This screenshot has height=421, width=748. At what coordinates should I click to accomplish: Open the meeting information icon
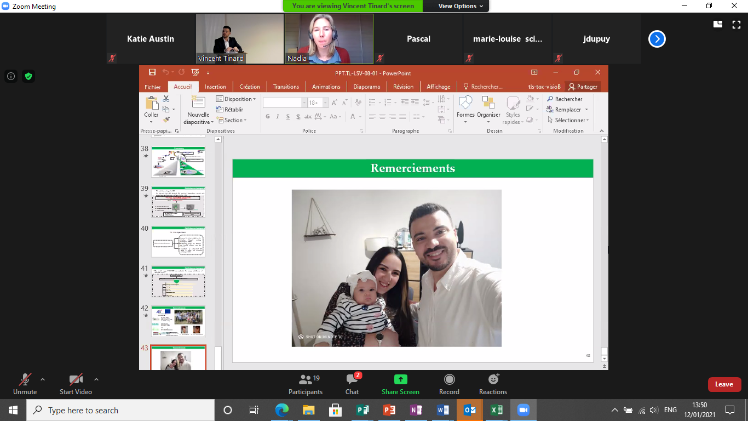point(11,76)
